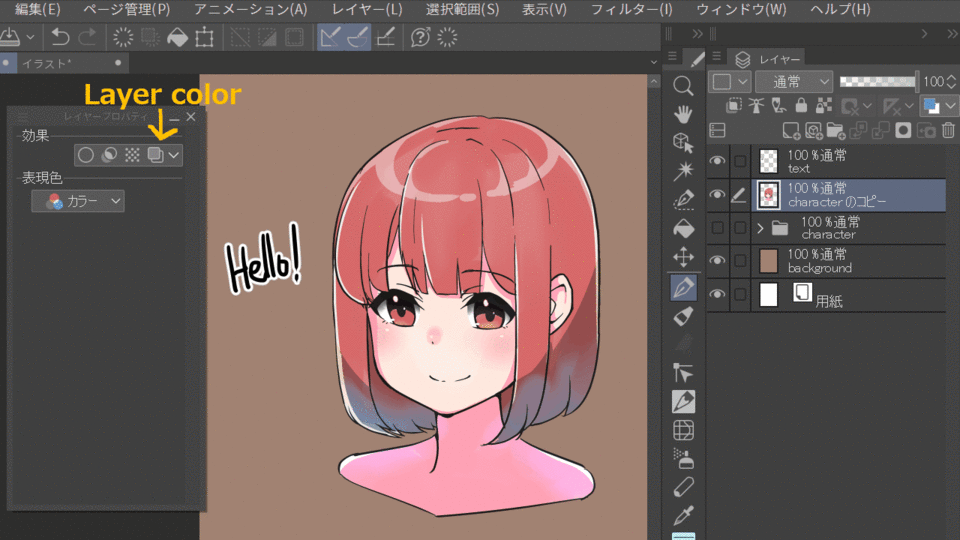Choose the Auto Select magic wand tool
960x540 pixels.
pos(684,170)
